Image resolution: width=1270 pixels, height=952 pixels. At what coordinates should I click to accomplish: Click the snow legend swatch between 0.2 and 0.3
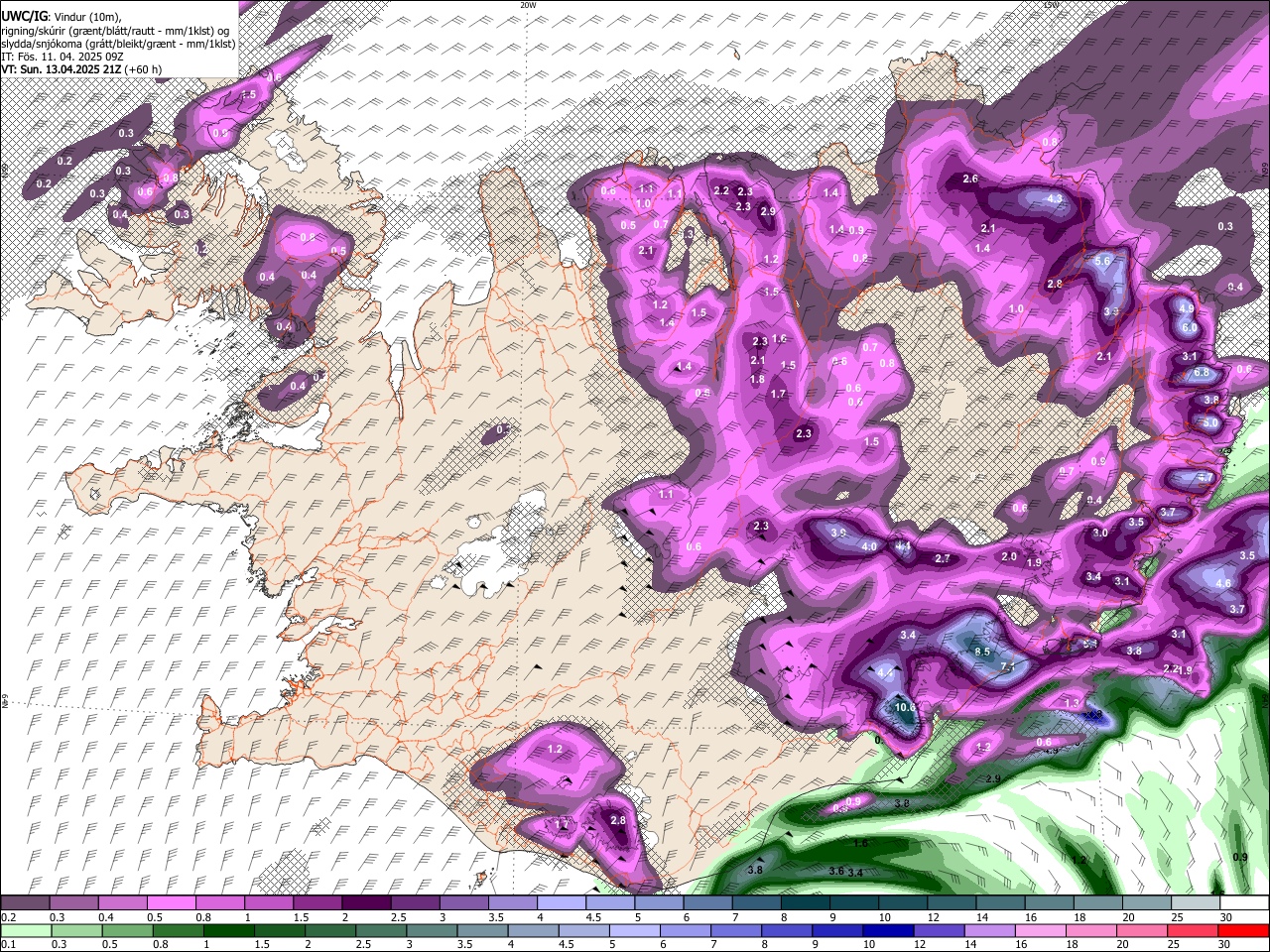click(x=26, y=903)
